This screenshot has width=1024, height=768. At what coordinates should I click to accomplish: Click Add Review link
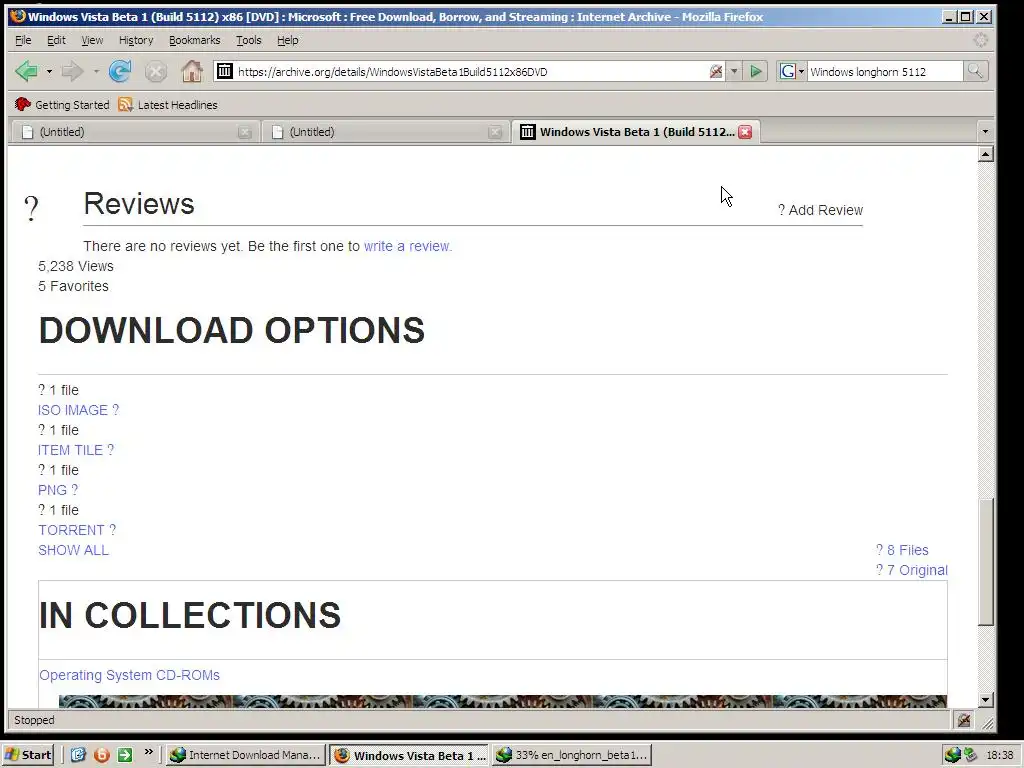coord(820,210)
